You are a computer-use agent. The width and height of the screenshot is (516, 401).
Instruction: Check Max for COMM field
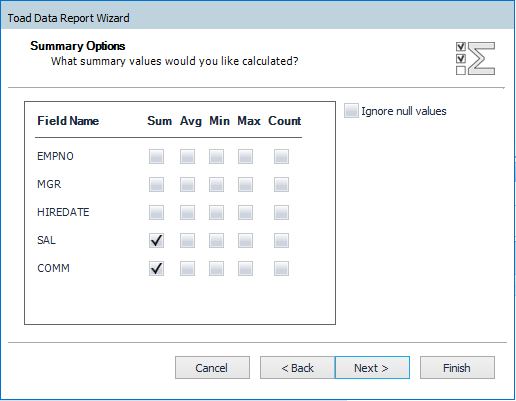pos(245,268)
